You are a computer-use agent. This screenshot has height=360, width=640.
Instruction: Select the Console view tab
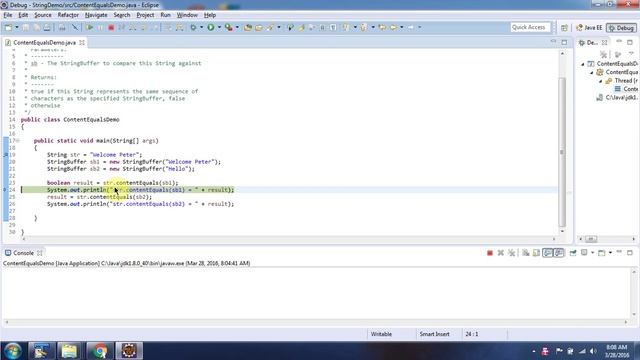coord(23,253)
